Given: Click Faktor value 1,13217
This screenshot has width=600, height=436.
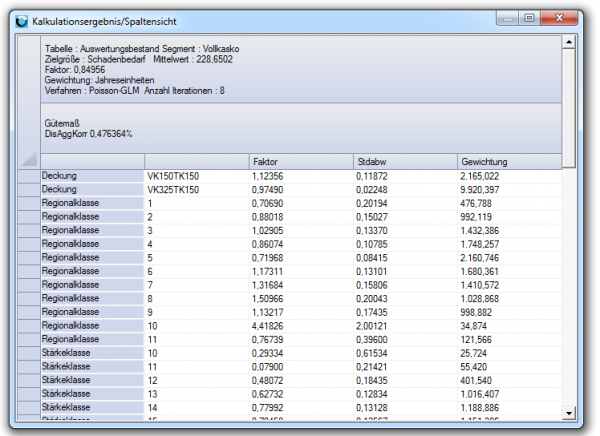Looking at the screenshot, I should (x=267, y=312).
